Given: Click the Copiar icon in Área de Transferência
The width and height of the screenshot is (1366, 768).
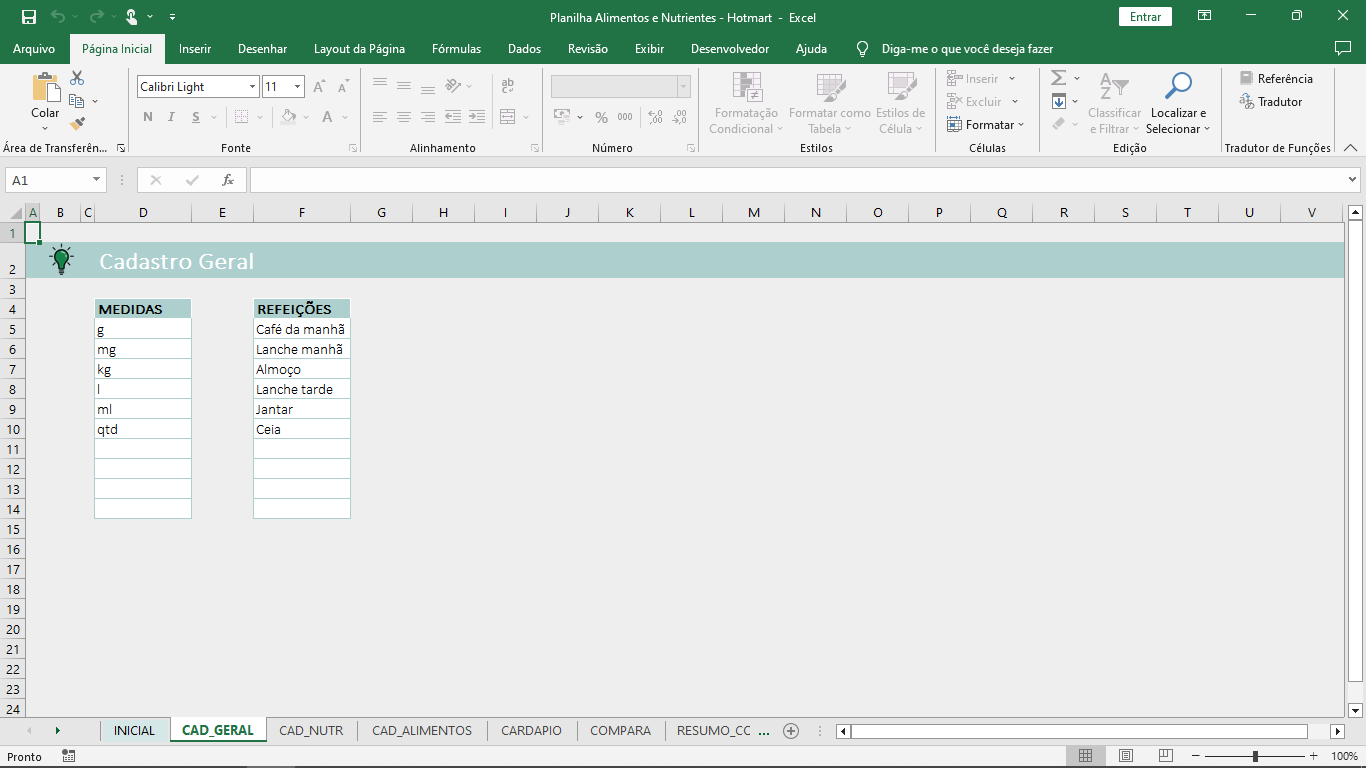Looking at the screenshot, I should pyautogui.click(x=75, y=100).
